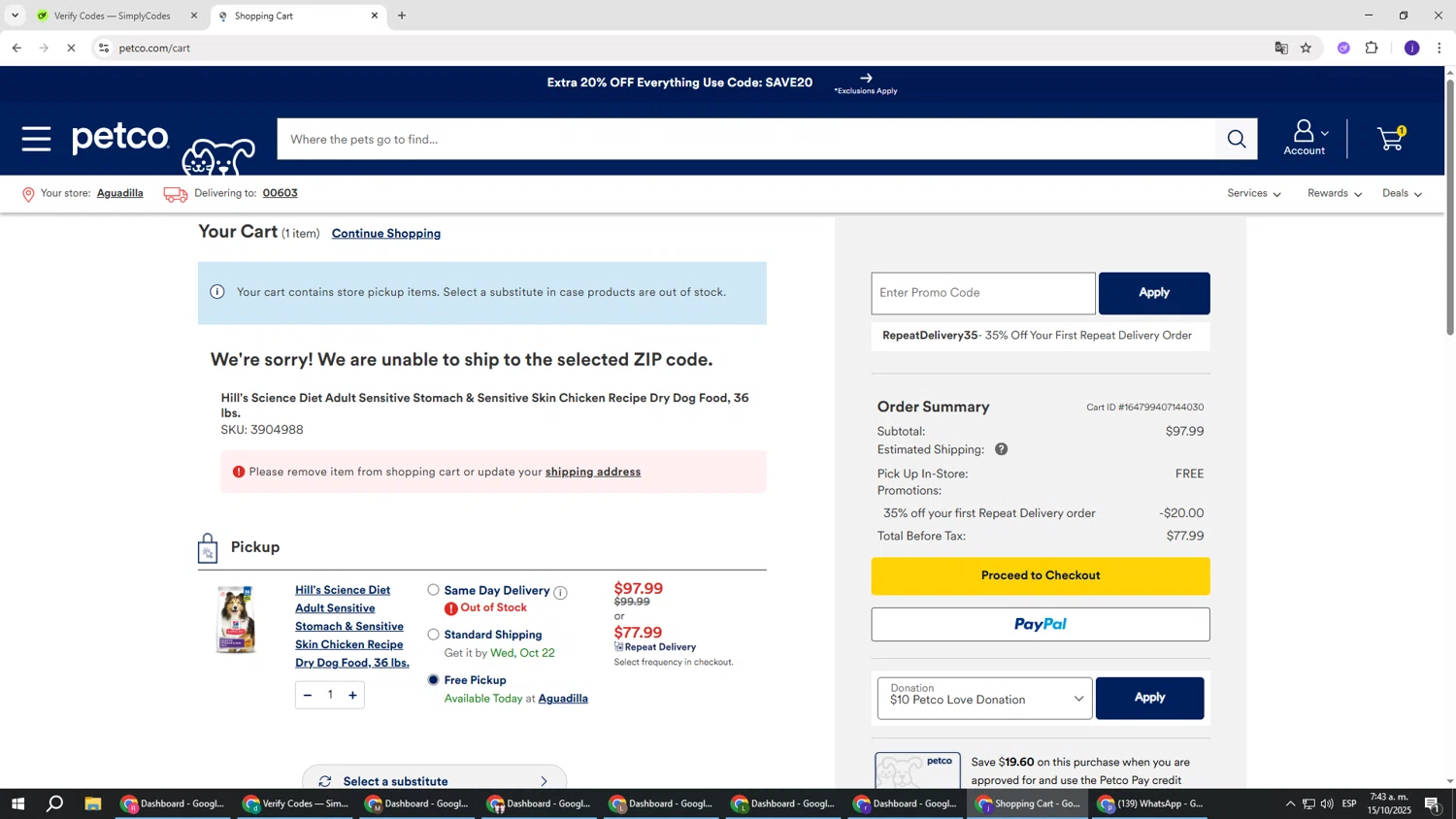Open File Explorer from the taskbar
The image size is (1456, 819).
93,803
